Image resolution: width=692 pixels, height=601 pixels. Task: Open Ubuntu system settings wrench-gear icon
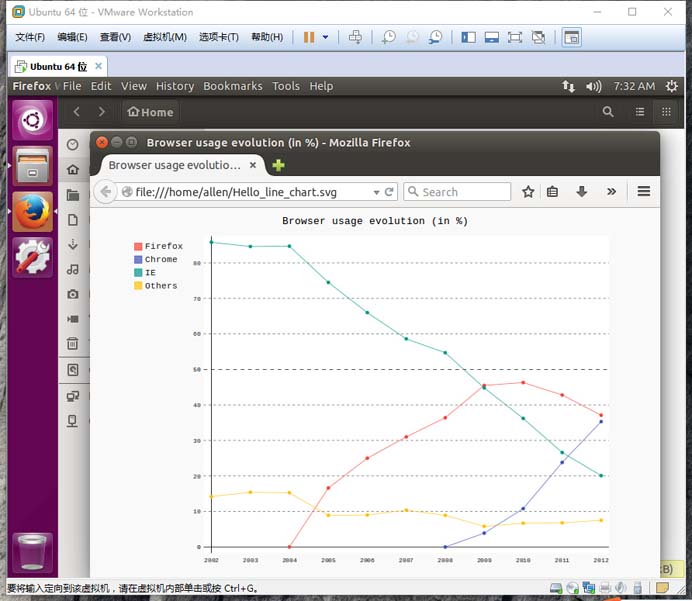32,258
